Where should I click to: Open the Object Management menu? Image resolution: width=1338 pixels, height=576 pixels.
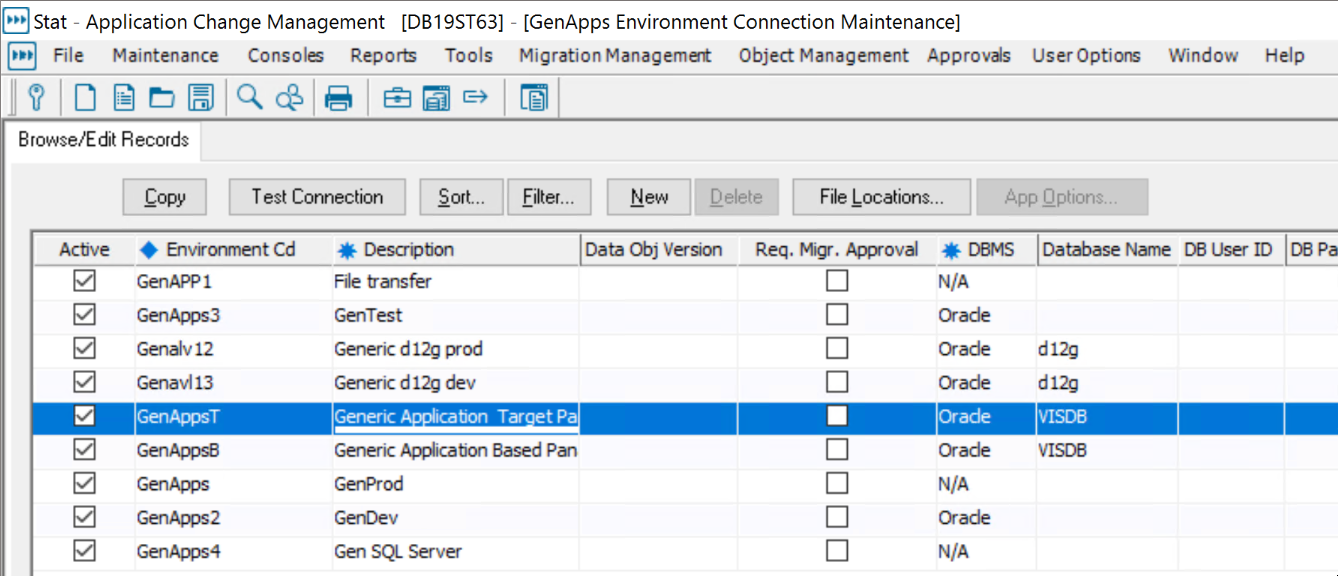click(823, 56)
